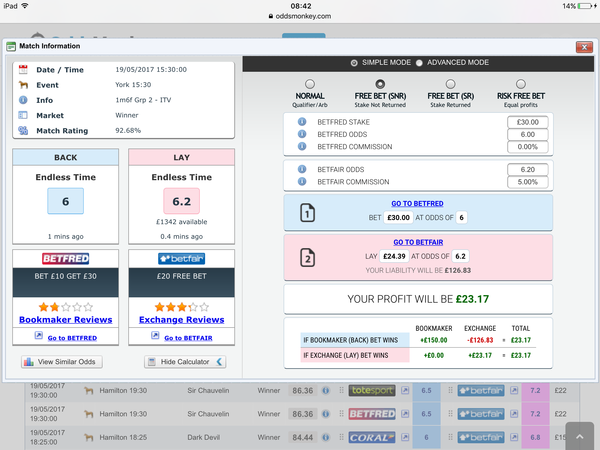Screen dimensions: 600x450
Task: Click the calendar icon beside Date / Time
Action: point(23,70)
